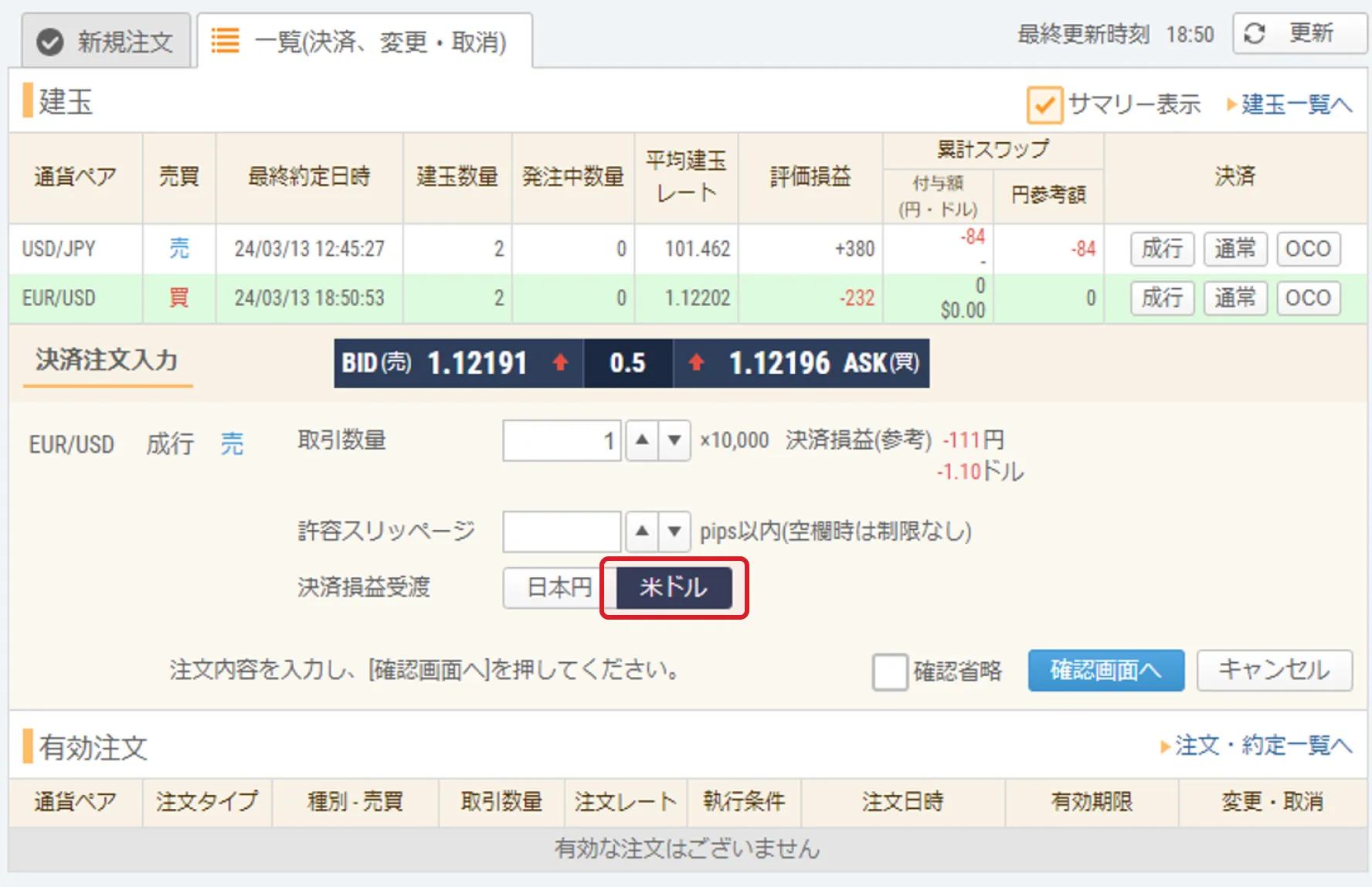The width and height of the screenshot is (1372, 887).
Task: Open the 建玉一覧へ link
Action: [x=1296, y=104]
